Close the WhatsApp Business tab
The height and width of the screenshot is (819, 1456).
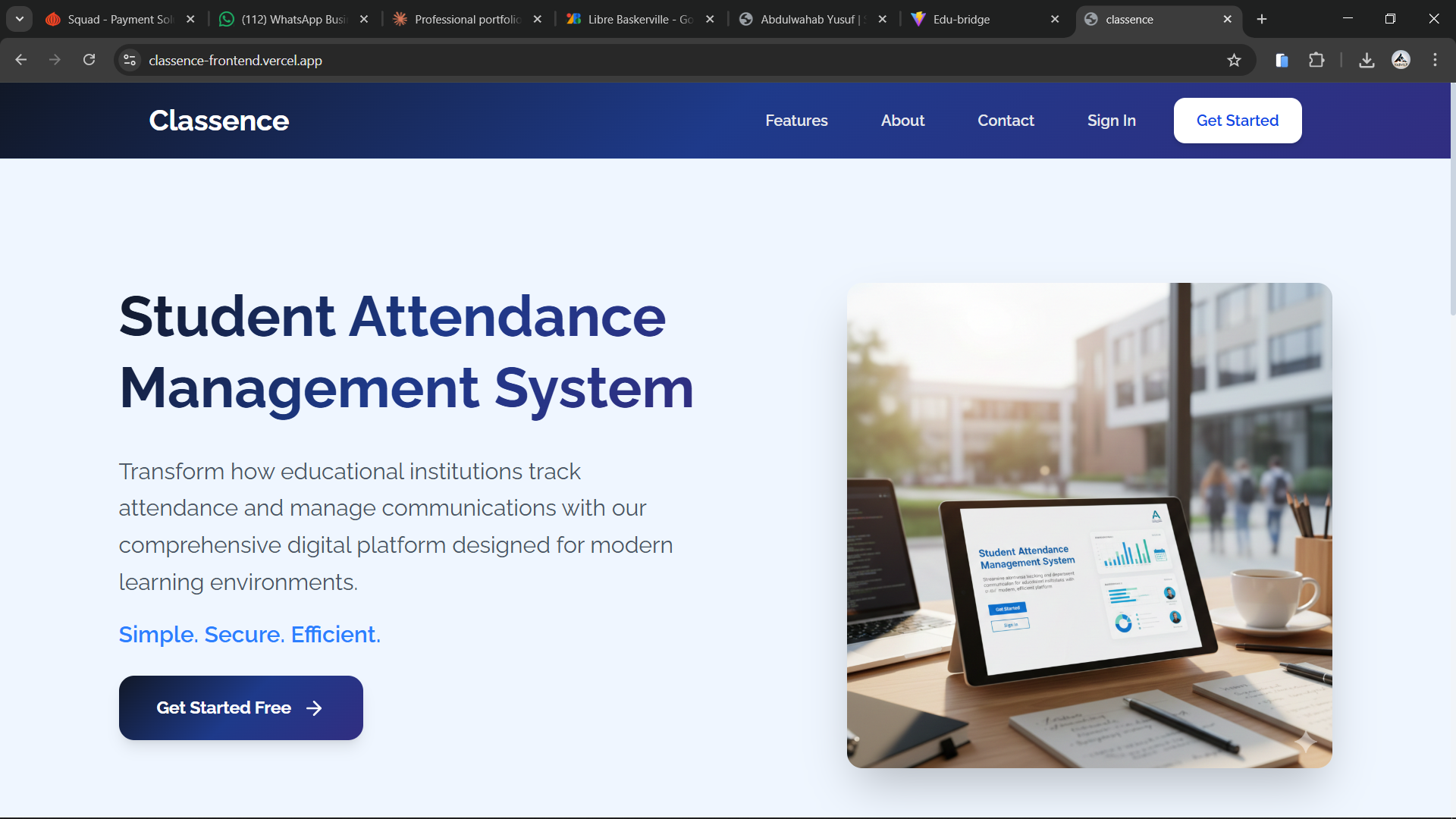(364, 19)
